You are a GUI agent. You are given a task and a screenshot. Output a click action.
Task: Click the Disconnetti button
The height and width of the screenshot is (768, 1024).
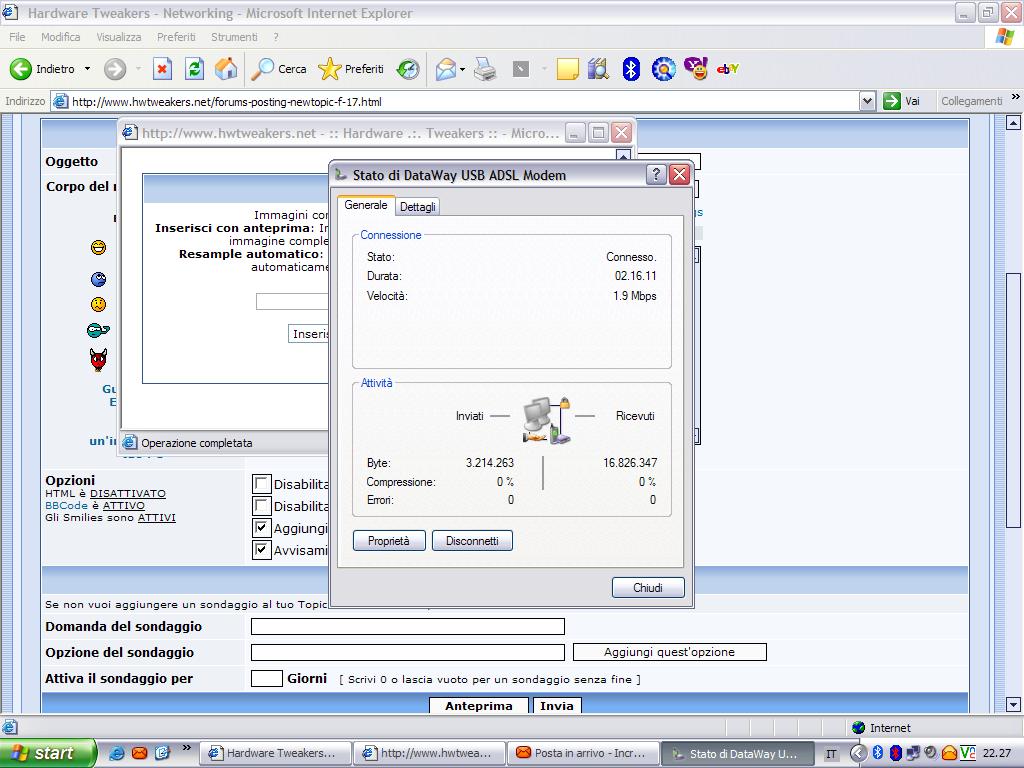tap(472, 541)
